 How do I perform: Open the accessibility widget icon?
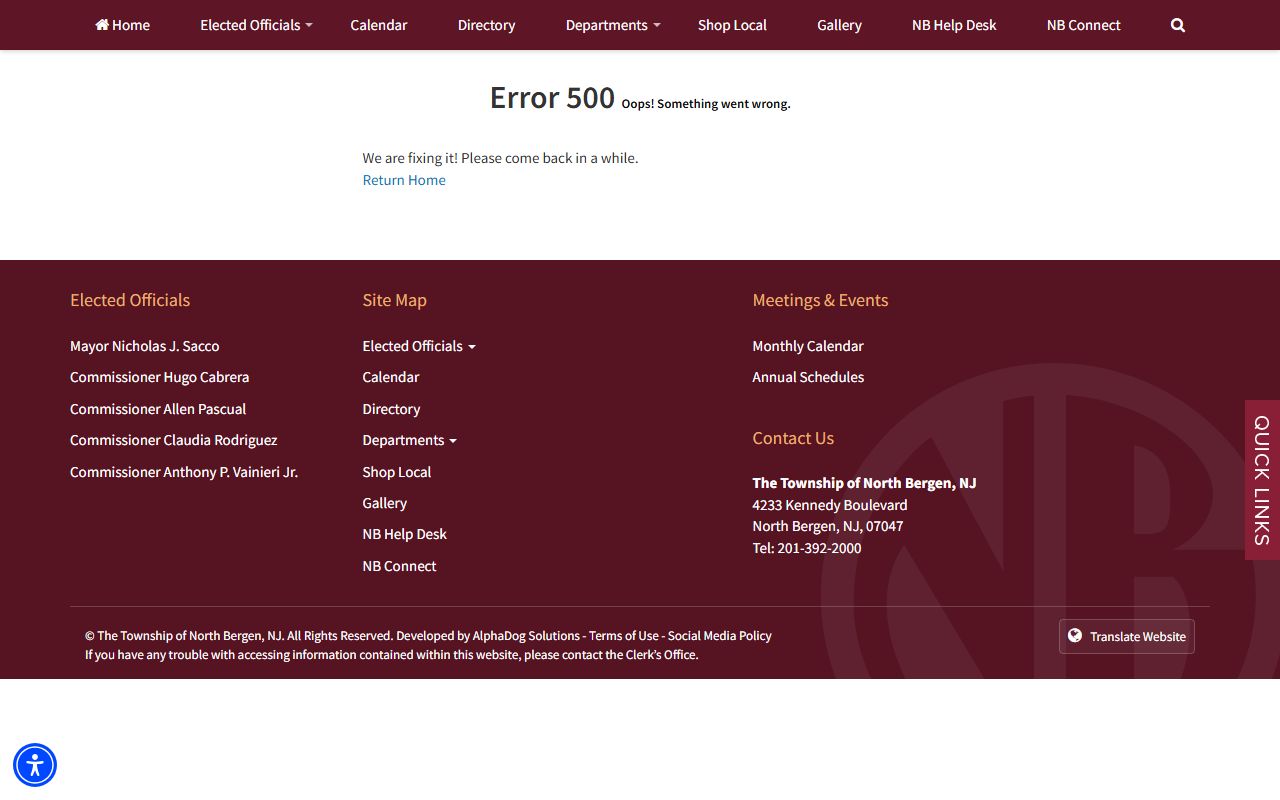pyautogui.click(x=35, y=766)
